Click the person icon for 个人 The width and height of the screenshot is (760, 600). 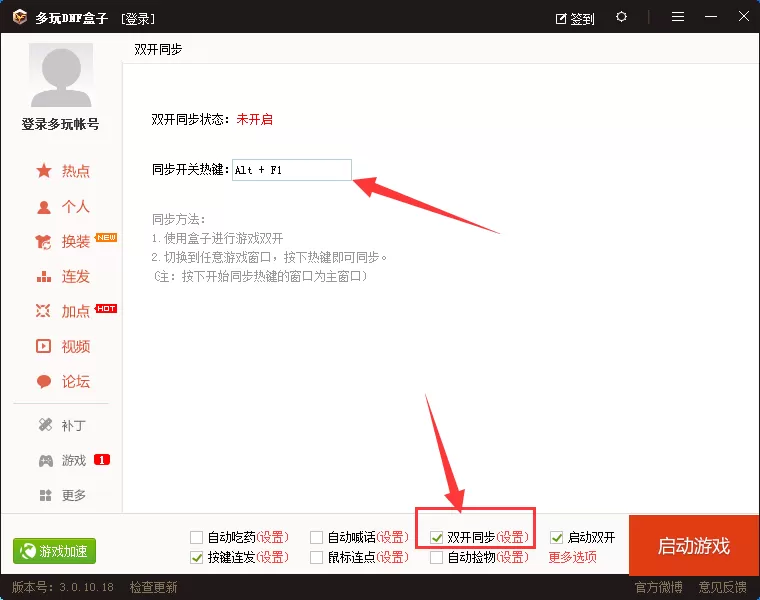(x=44, y=207)
